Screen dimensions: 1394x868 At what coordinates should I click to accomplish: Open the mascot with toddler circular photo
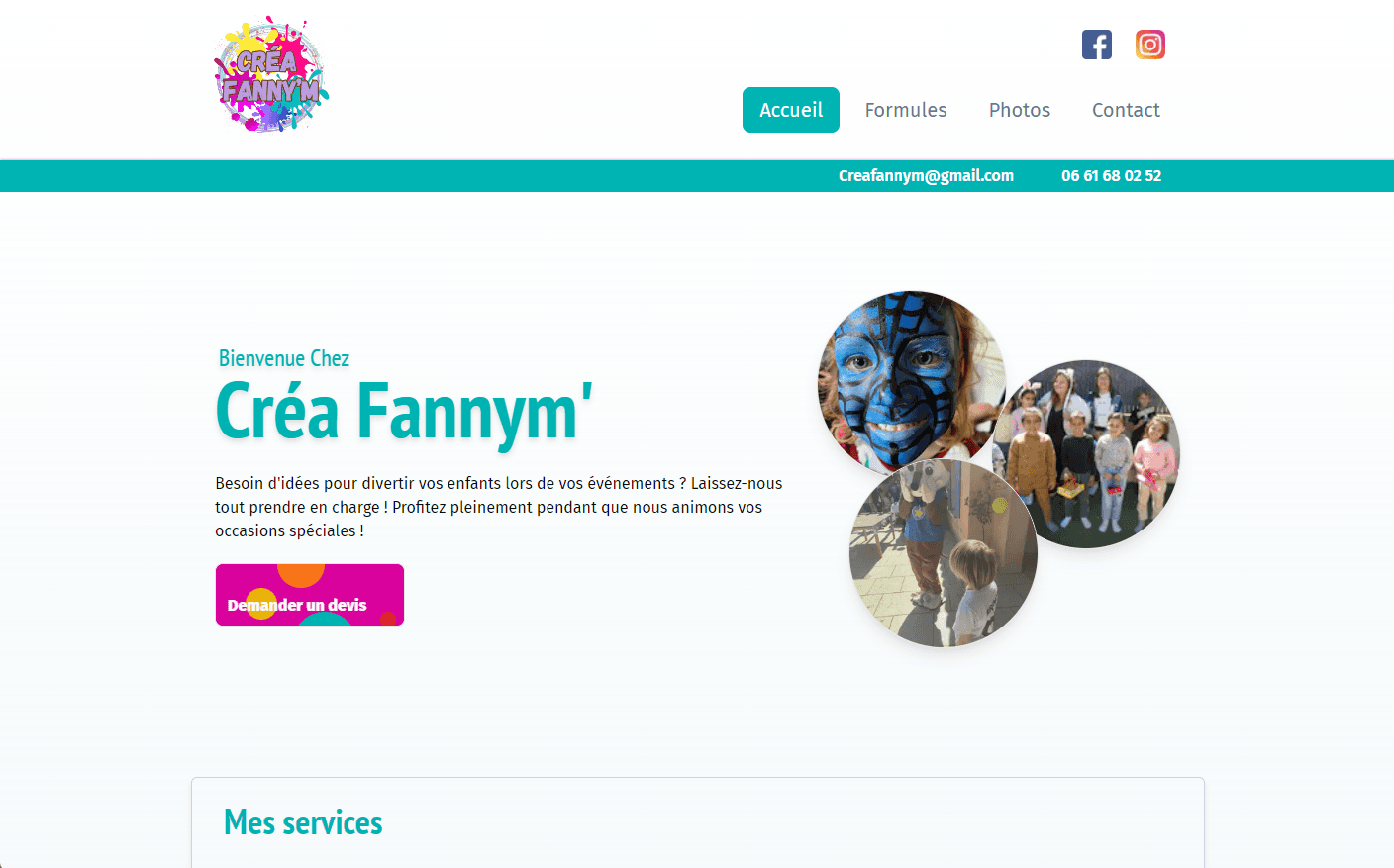[944, 553]
